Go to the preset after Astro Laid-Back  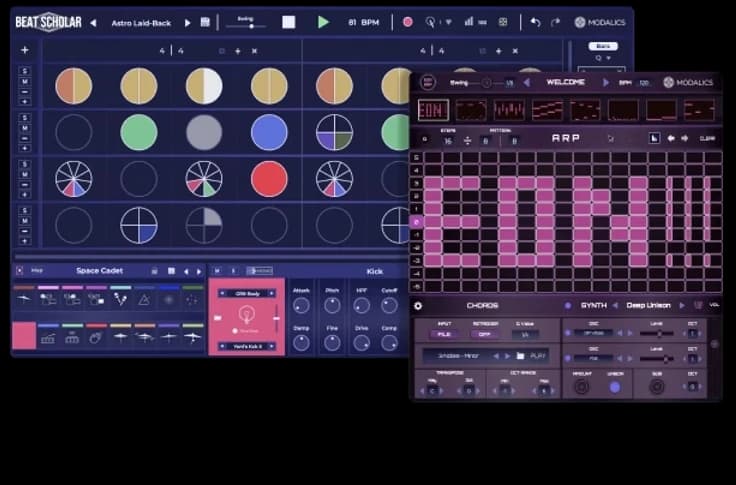coord(188,23)
